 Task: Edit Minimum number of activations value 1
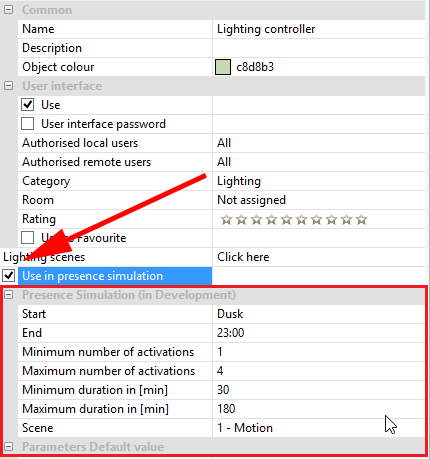(220, 352)
